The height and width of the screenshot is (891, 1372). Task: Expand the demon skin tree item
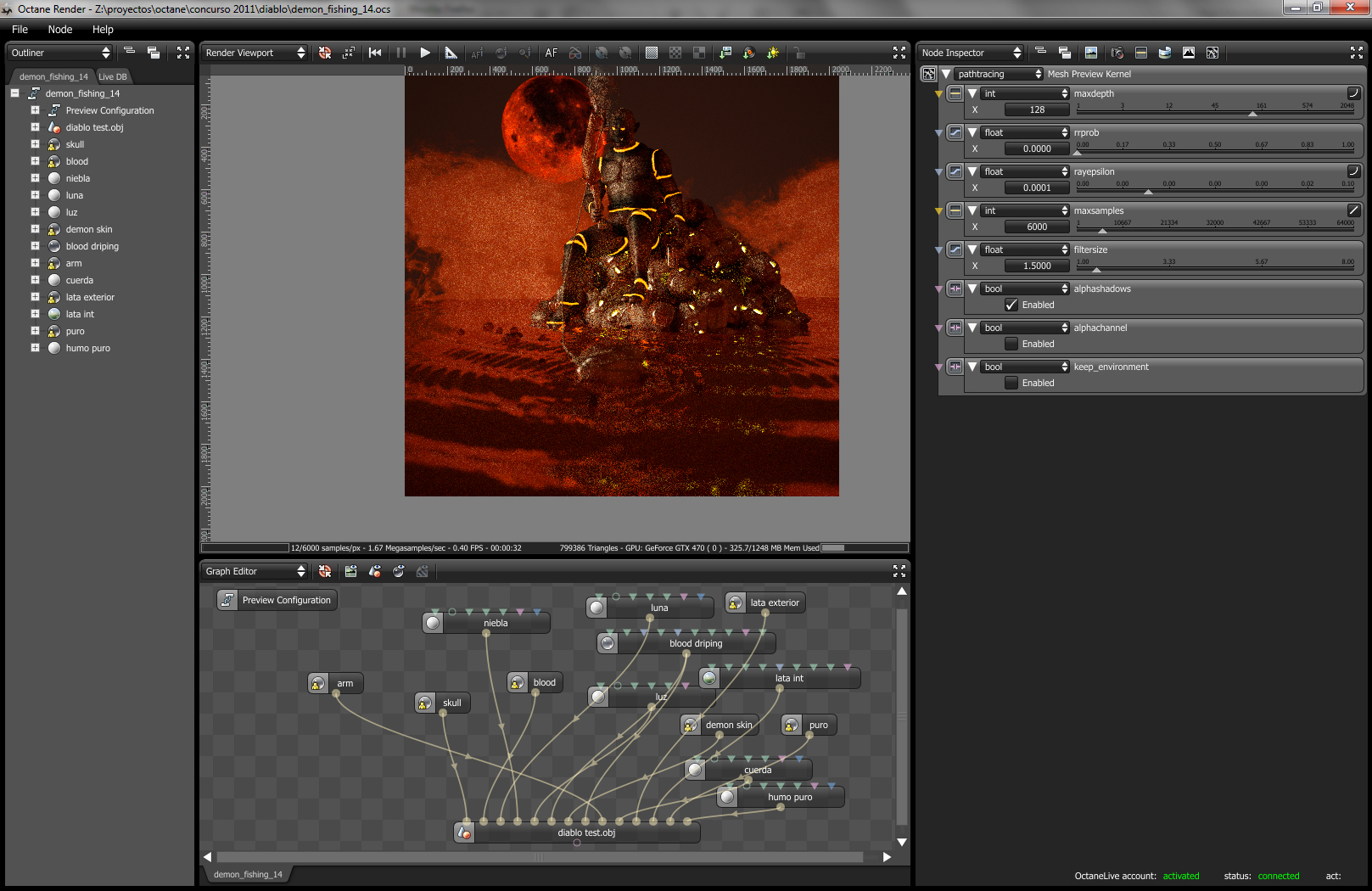pyautogui.click(x=35, y=229)
